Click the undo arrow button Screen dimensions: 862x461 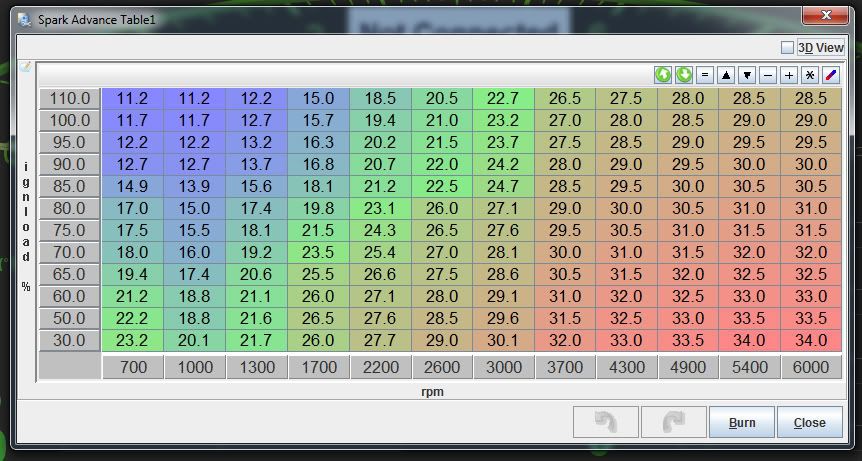coord(605,422)
